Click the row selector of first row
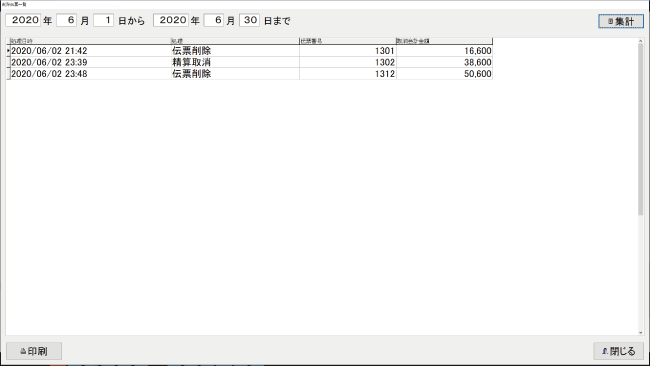Viewport: 650px width, 366px height. click(x=8, y=51)
